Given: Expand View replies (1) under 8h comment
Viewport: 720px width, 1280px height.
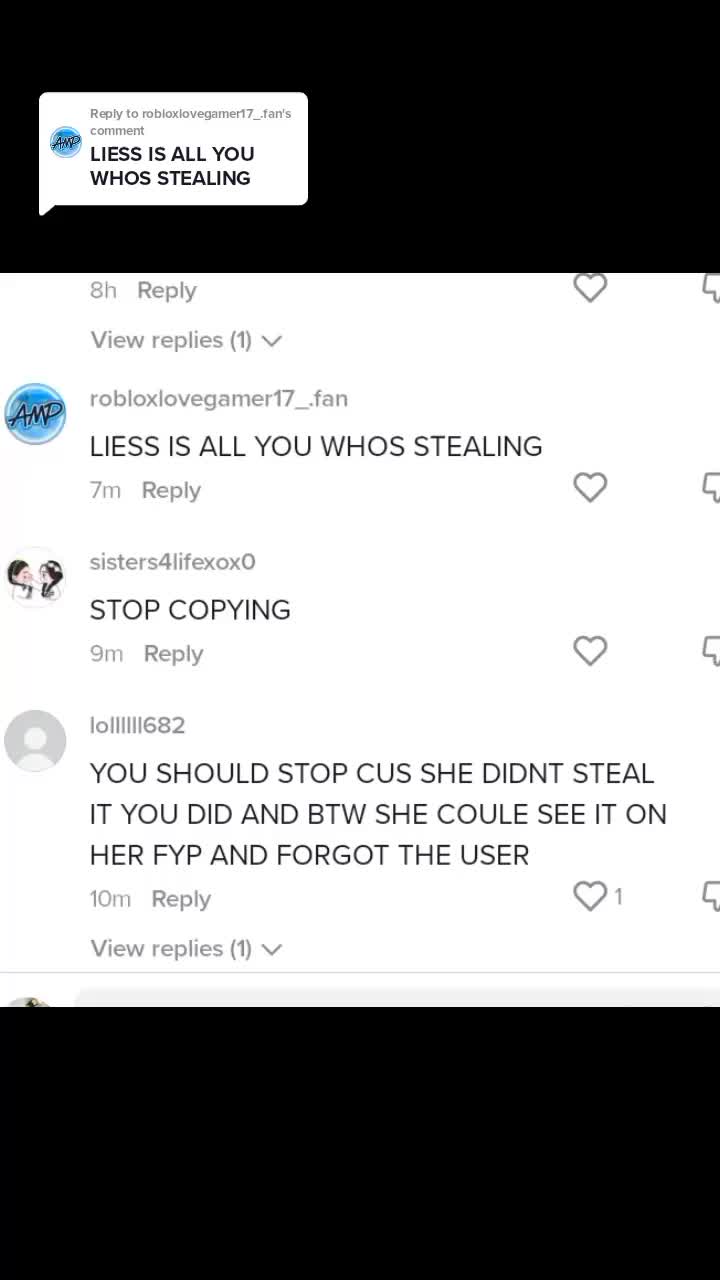Looking at the screenshot, I should pos(186,340).
